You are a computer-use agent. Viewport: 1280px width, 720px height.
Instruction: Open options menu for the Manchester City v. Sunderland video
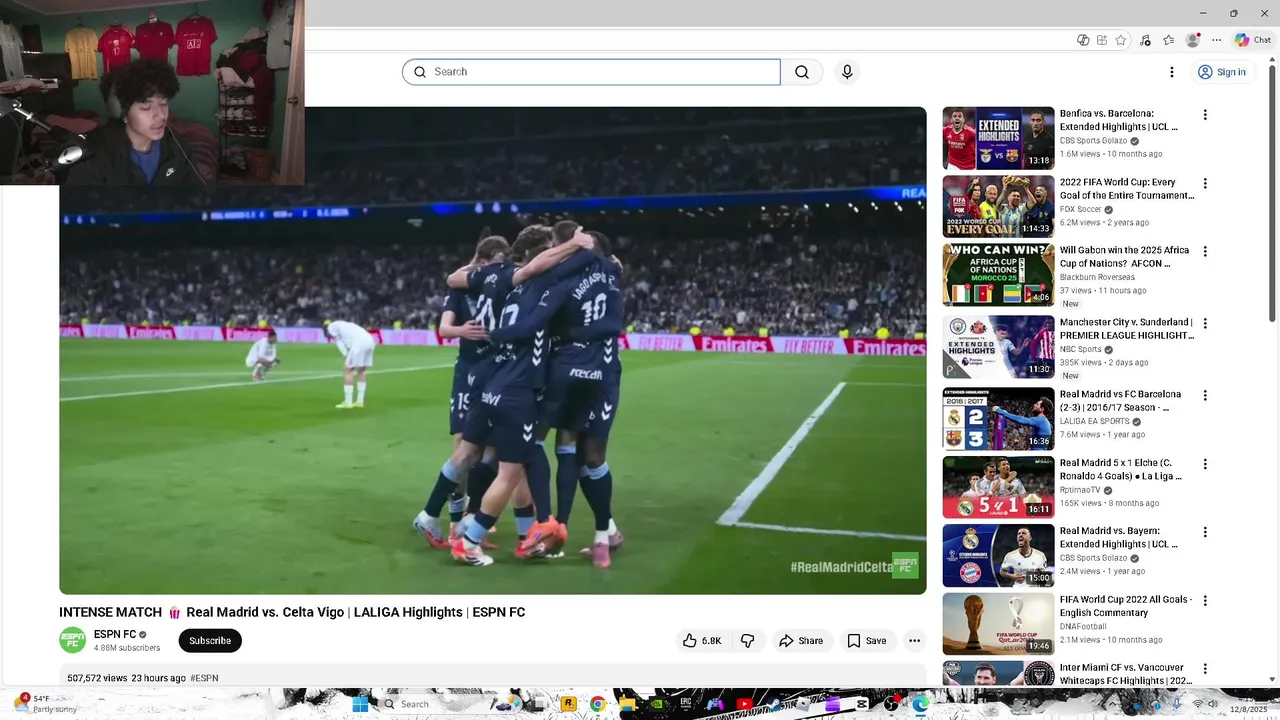point(1205,324)
